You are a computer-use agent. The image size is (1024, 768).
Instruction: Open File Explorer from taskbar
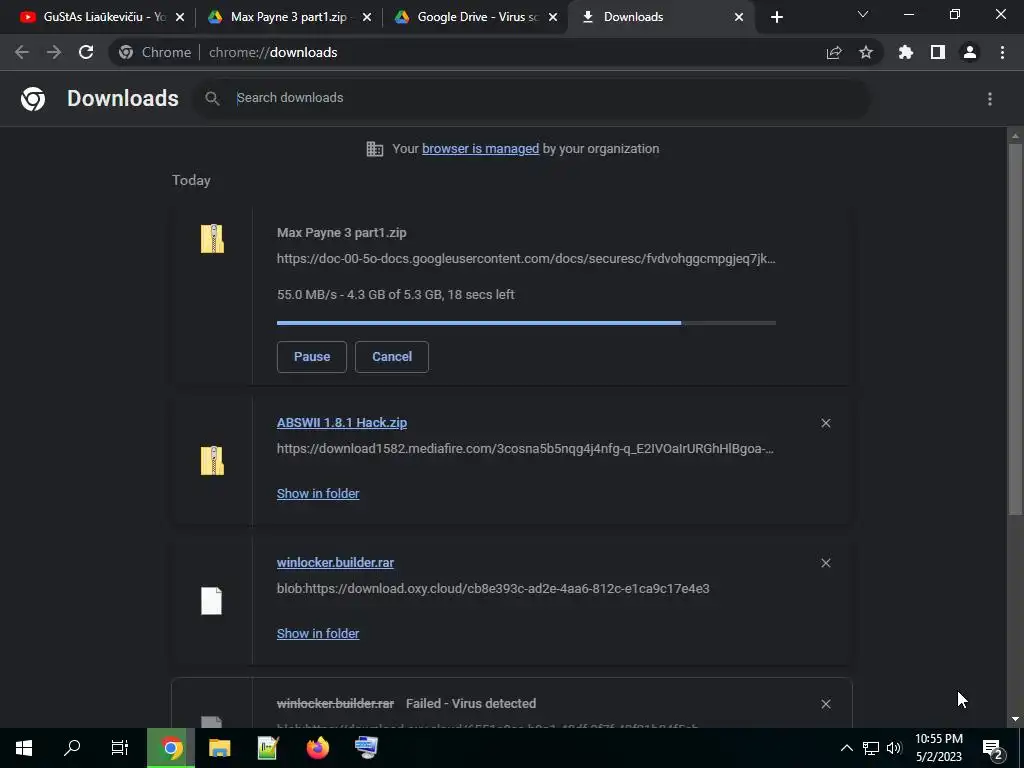(x=219, y=748)
